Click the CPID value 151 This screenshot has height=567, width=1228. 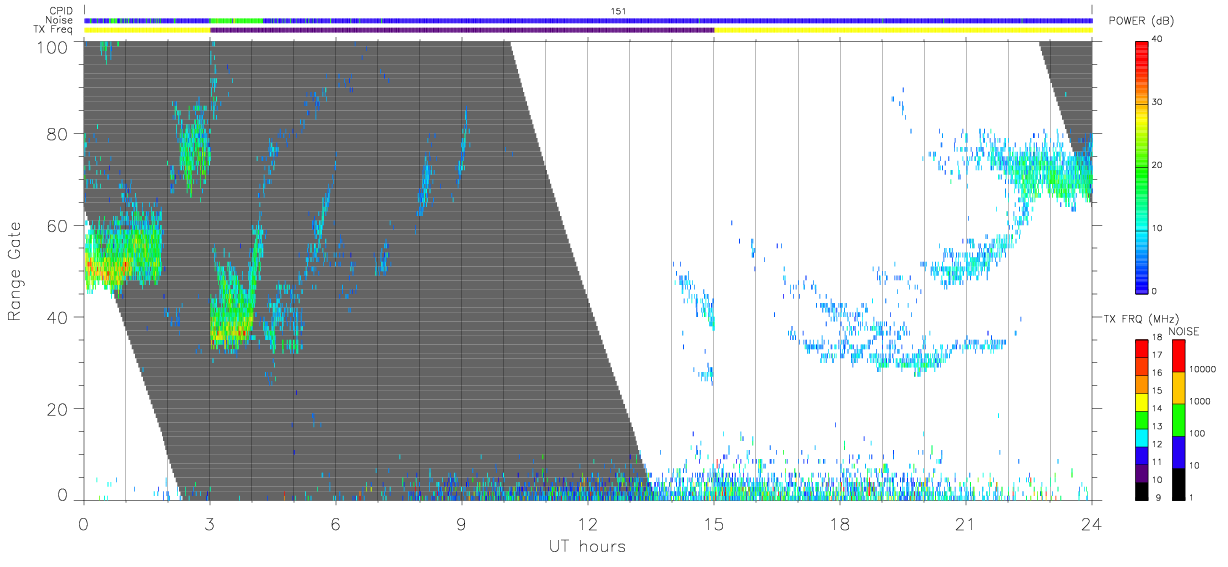tap(618, 11)
